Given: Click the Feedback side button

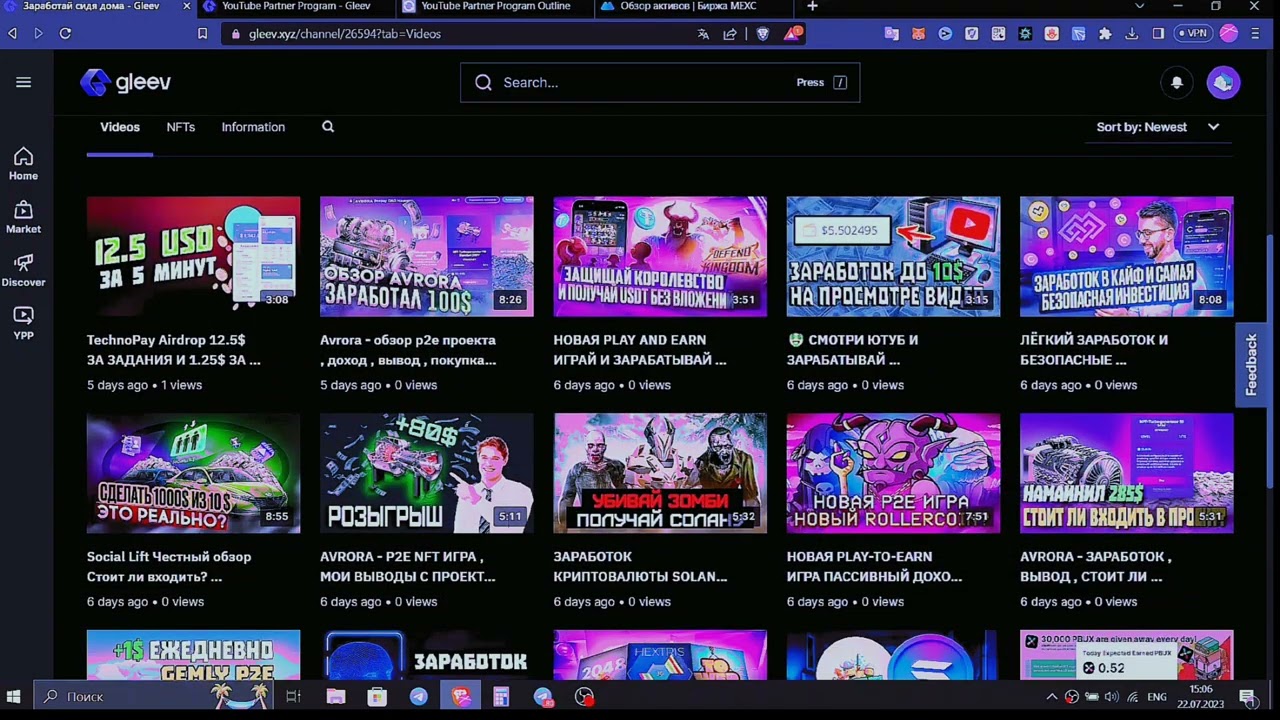Looking at the screenshot, I should click(x=1251, y=364).
